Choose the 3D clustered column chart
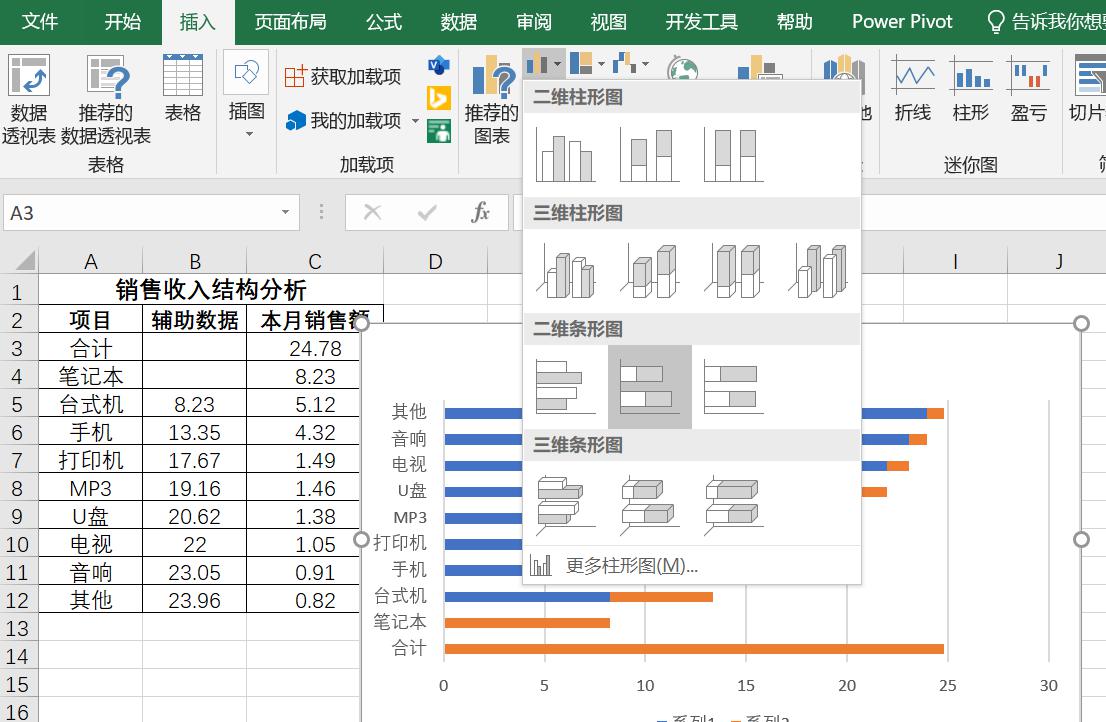Image resolution: width=1106 pixels, height=722 pixels. [565, 271]
